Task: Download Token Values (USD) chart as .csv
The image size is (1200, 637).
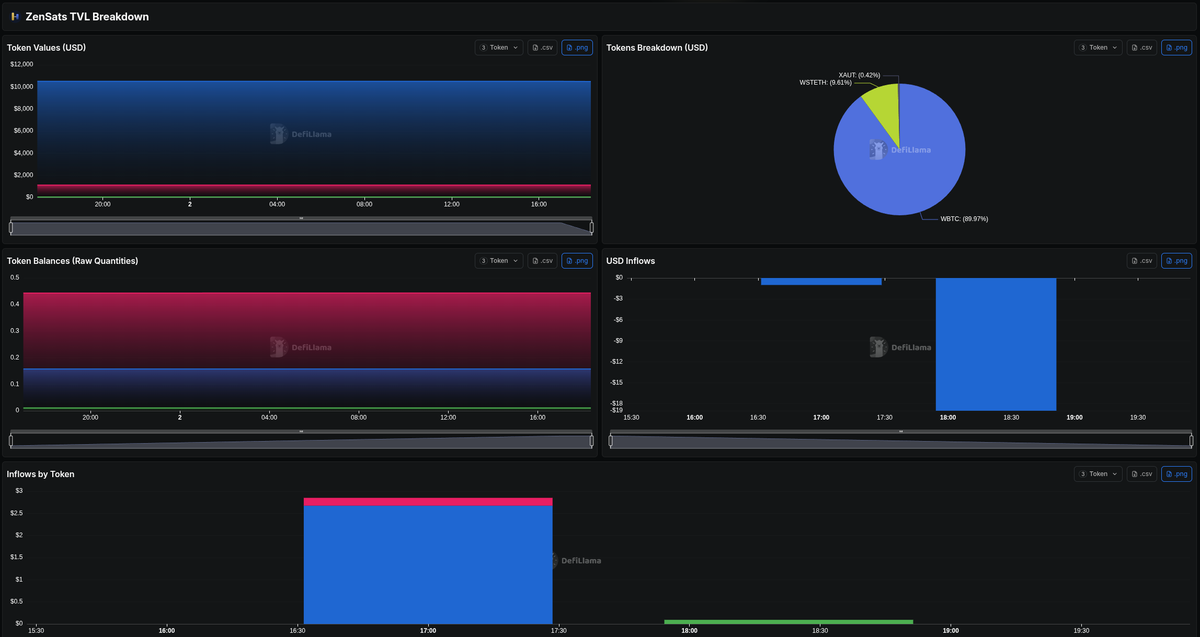Action: (x=542, y=47)
